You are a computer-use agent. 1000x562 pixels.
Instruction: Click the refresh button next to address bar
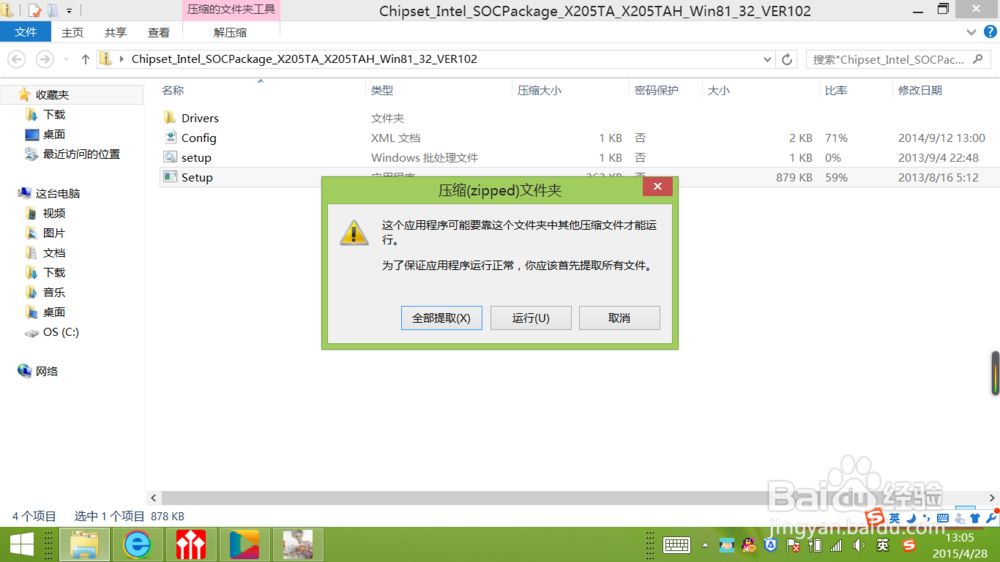point(787,59)
